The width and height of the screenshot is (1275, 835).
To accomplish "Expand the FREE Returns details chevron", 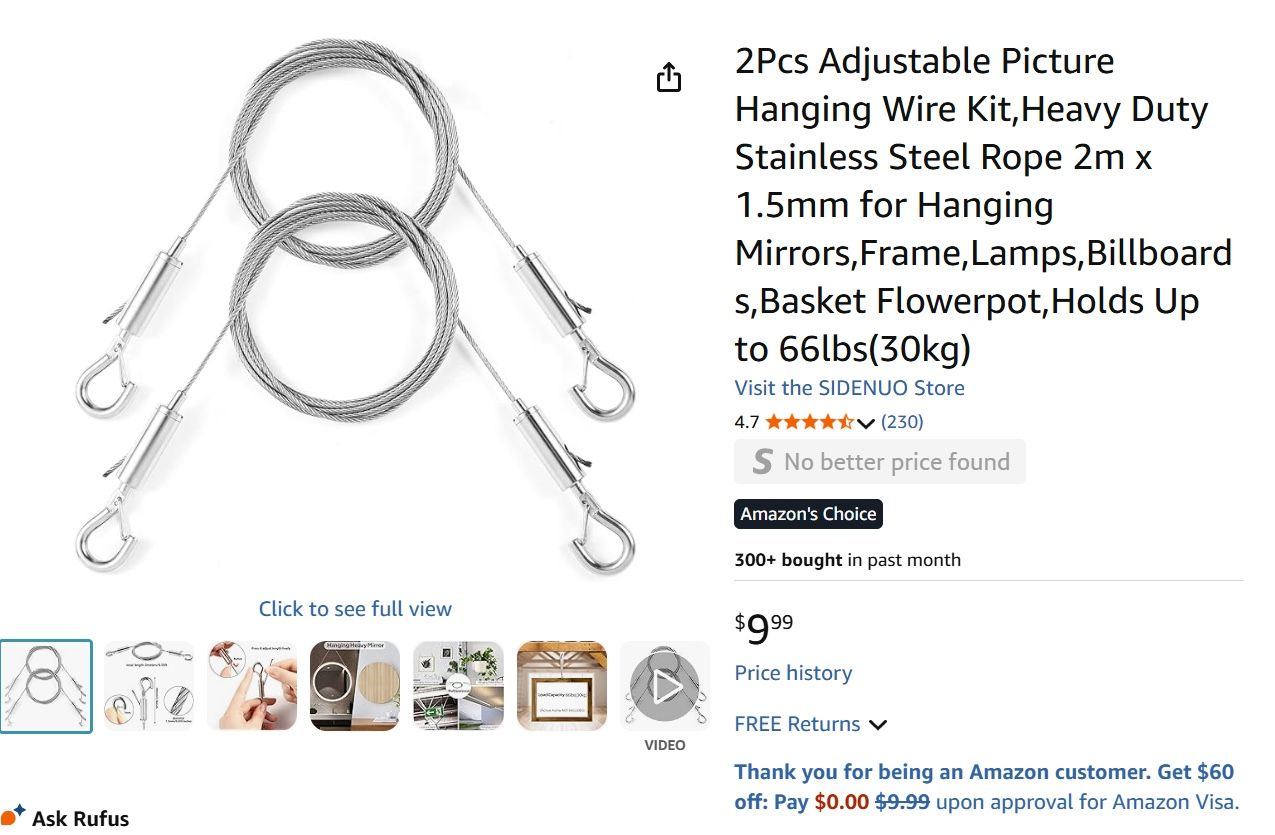I will [x=877, y=724].
